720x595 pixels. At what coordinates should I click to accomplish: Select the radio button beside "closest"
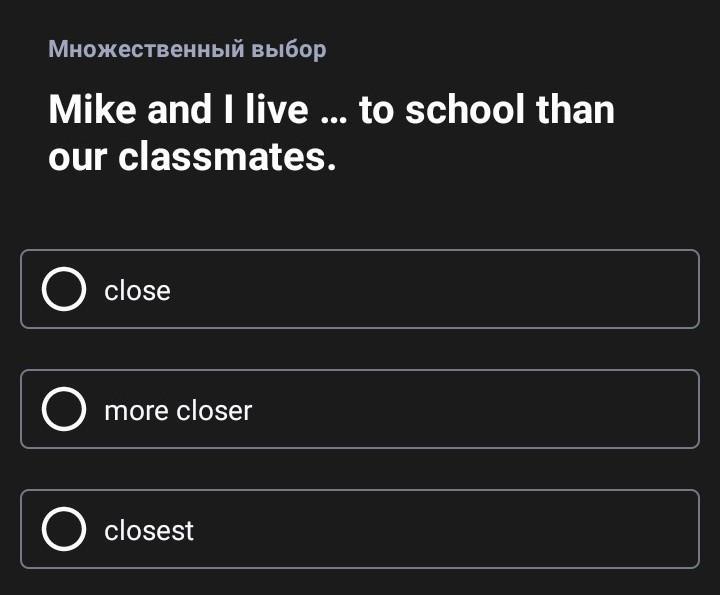(64, 530)
